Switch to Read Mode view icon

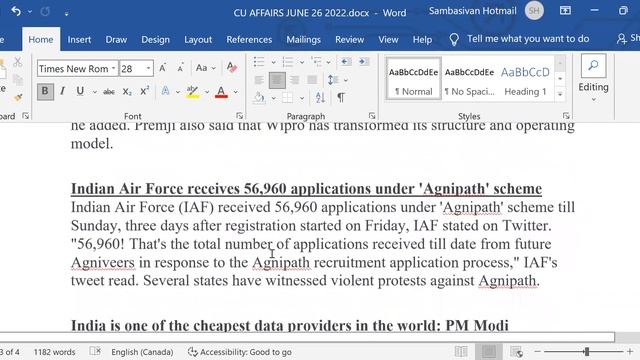pyautogui.click(x=461, y=351)
